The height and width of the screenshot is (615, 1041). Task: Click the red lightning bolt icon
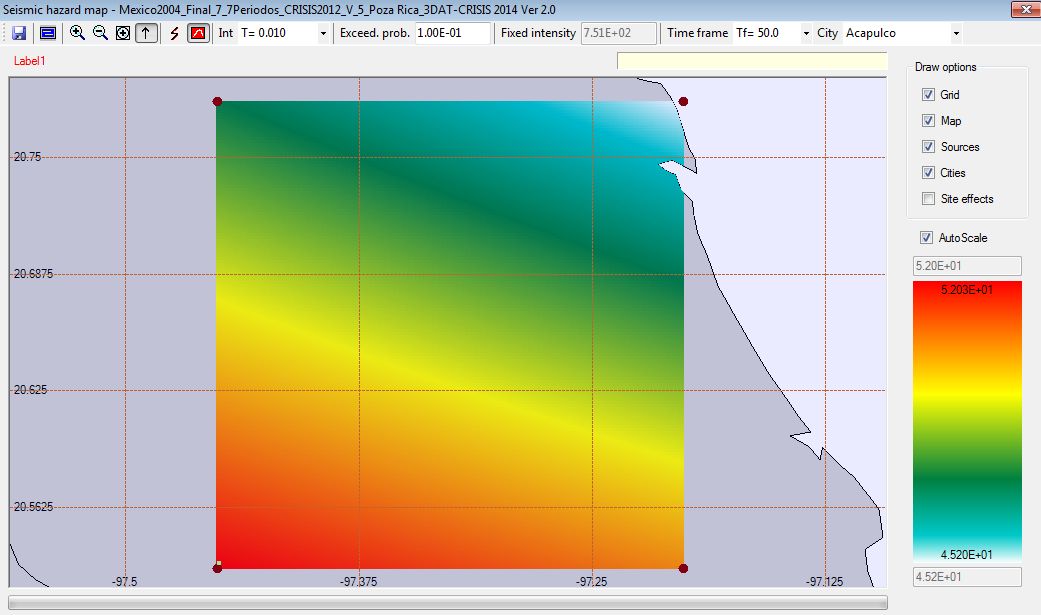tap(174, 33)
